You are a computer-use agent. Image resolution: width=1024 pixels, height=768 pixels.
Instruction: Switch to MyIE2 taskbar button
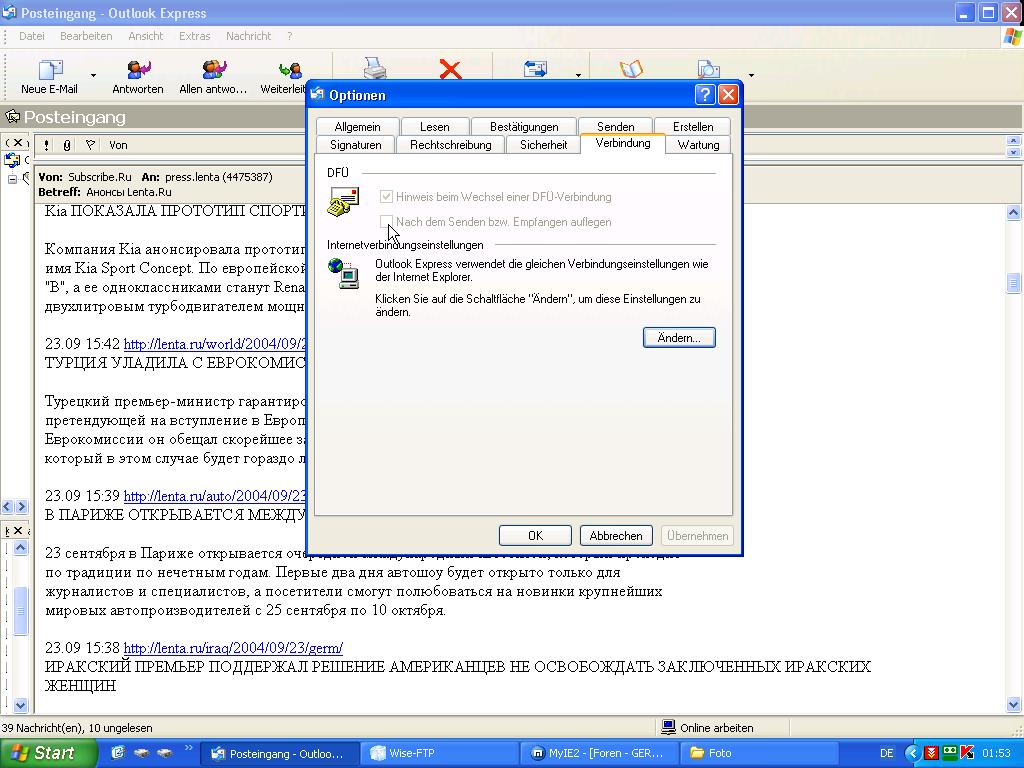[600, 753]
